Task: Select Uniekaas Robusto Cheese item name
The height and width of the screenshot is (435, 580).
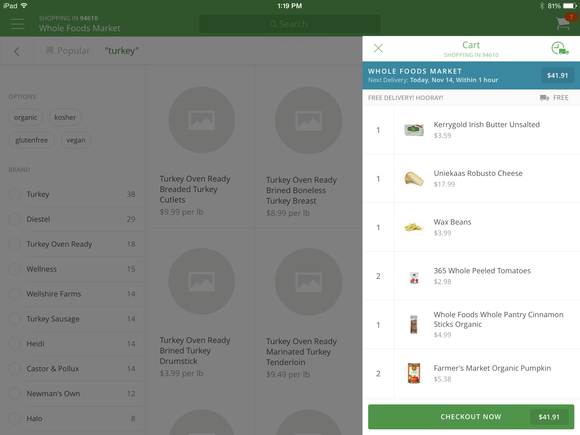Action: [478, 173]
